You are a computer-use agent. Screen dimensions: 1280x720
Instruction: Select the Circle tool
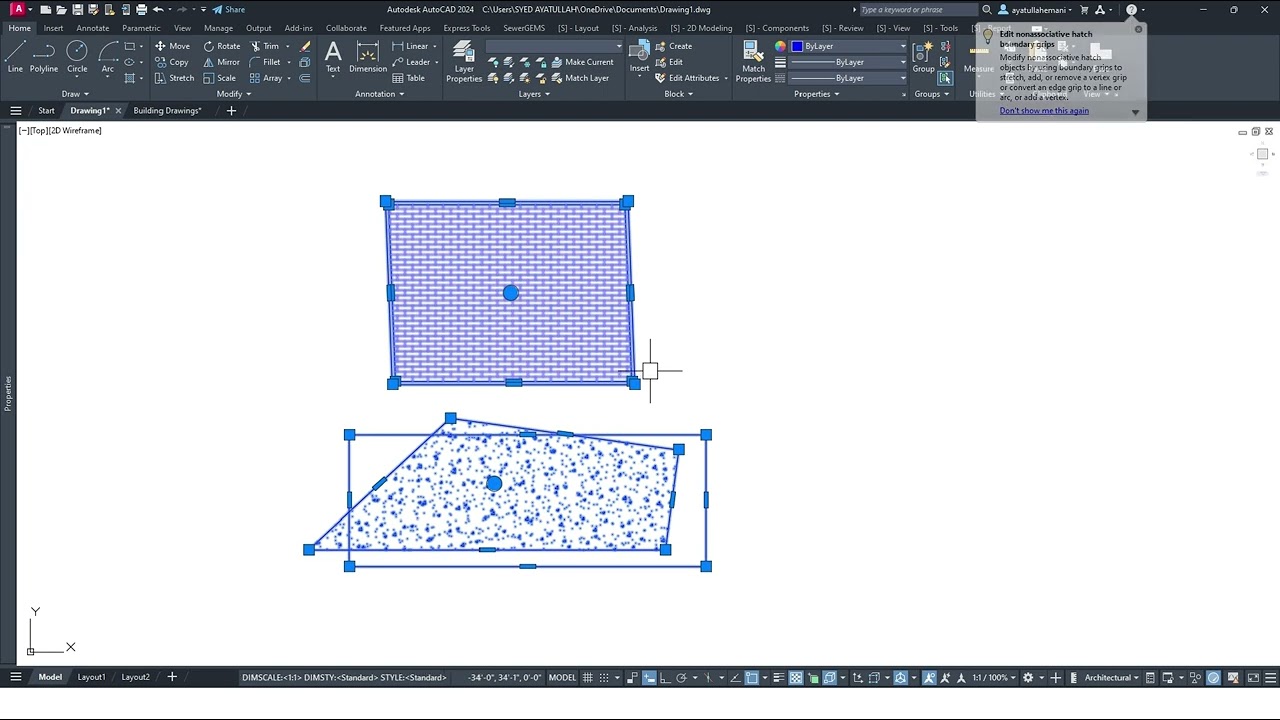[77, 56]
